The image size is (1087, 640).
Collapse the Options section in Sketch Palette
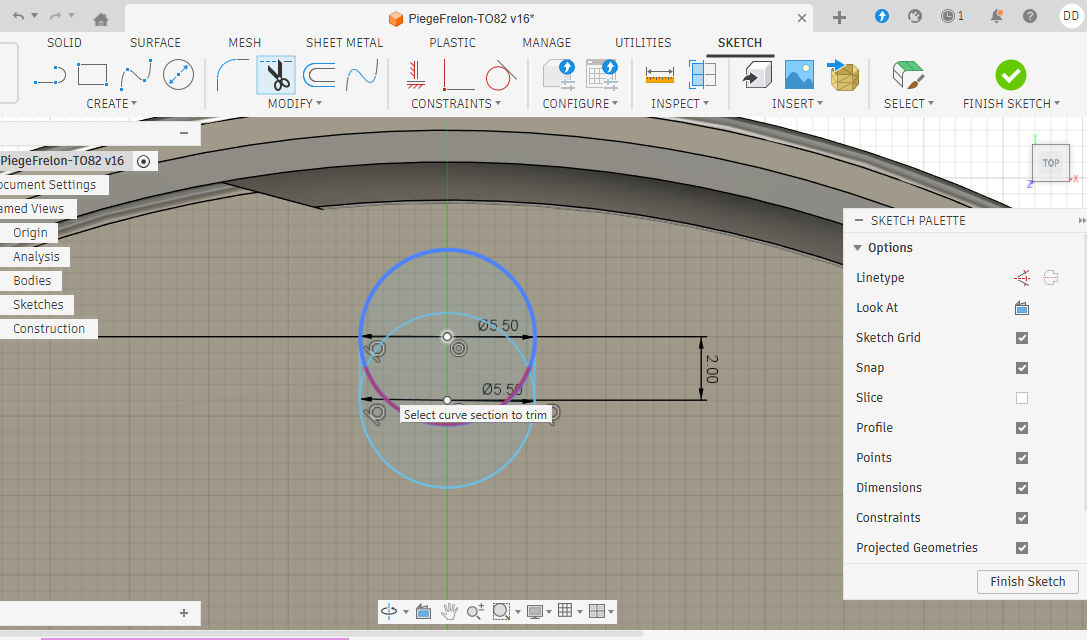pos(858,248)
